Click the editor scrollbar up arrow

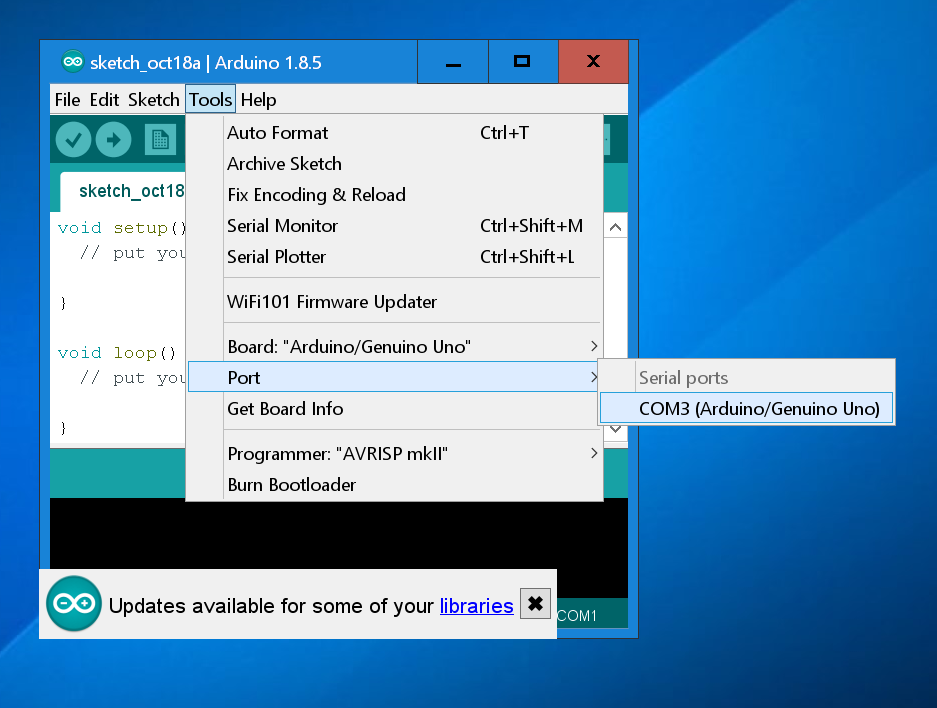(616, 227)
